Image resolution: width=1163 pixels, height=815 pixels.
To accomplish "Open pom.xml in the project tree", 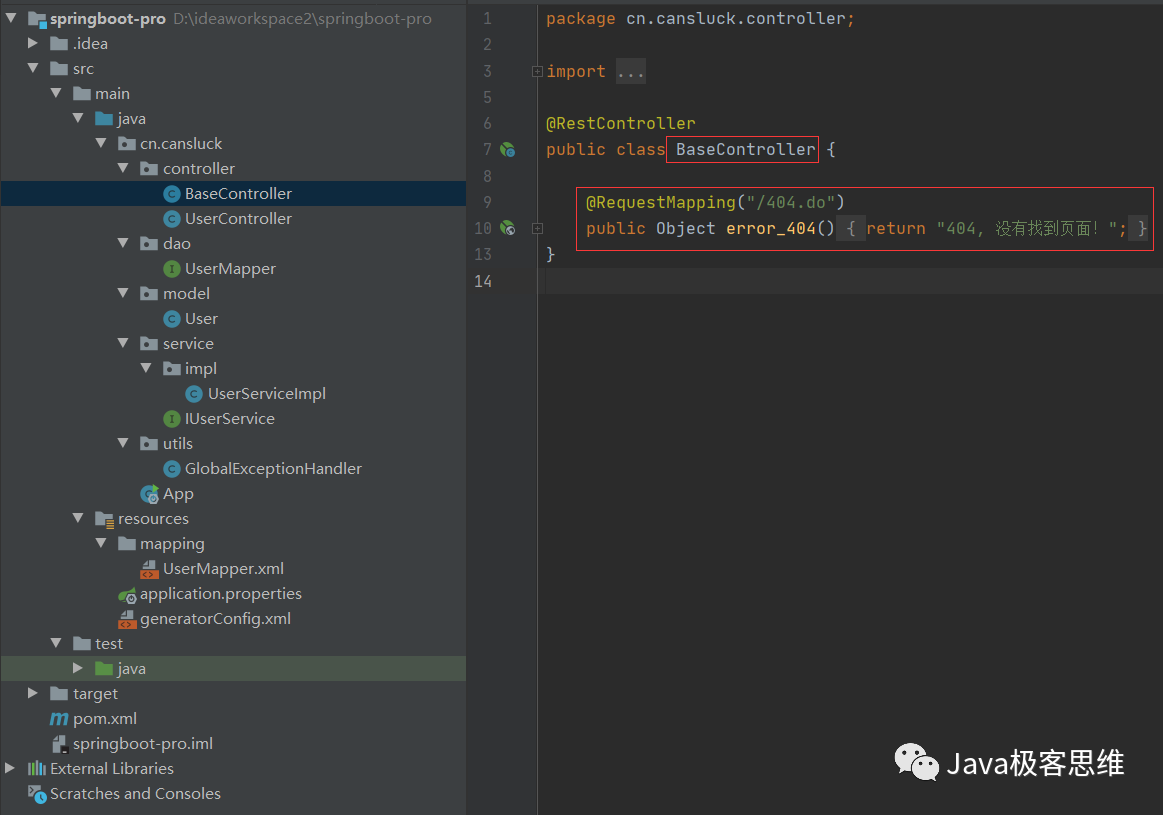I will 105,719.
